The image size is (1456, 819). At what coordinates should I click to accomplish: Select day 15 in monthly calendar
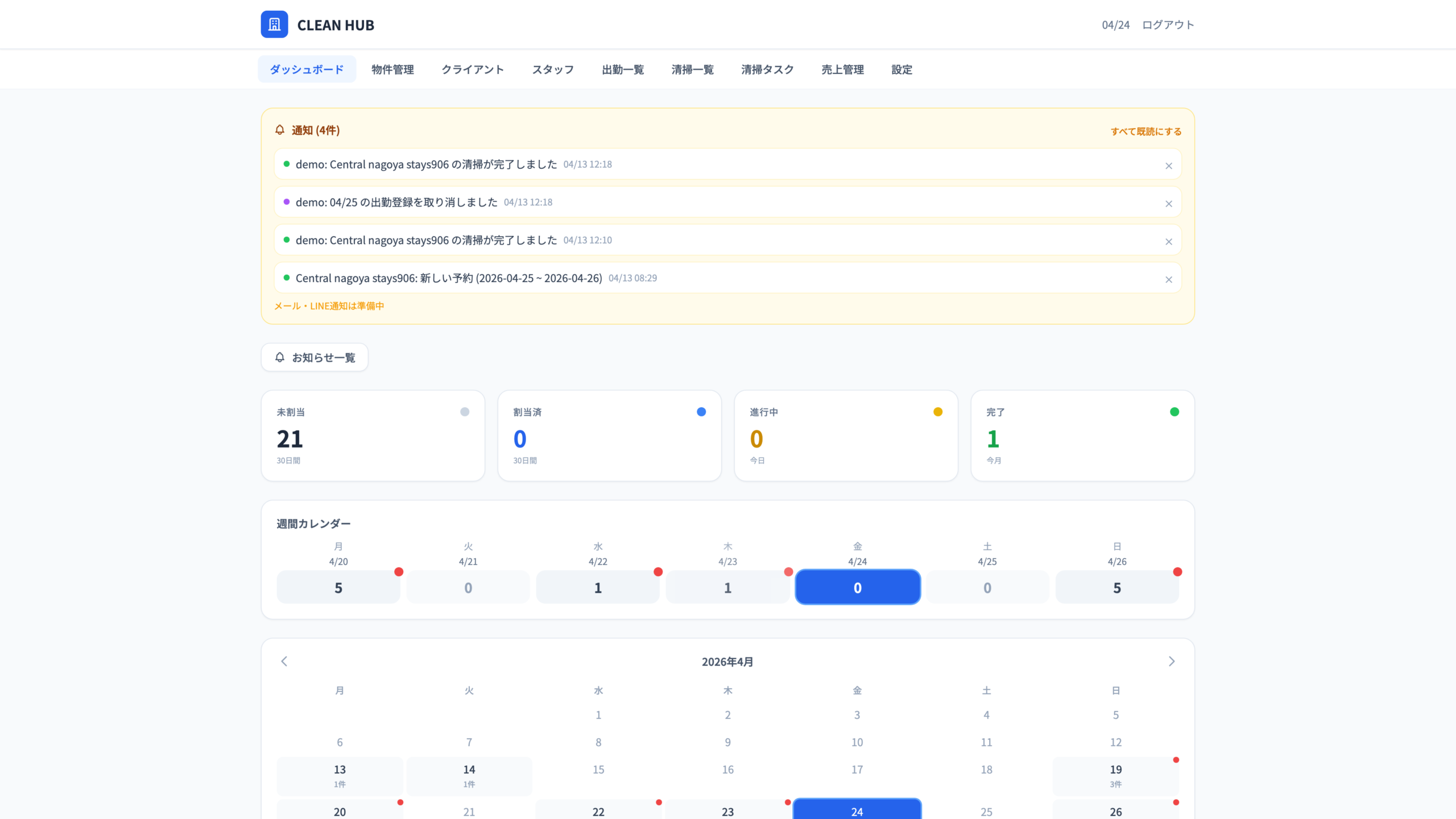pos(598,770)
